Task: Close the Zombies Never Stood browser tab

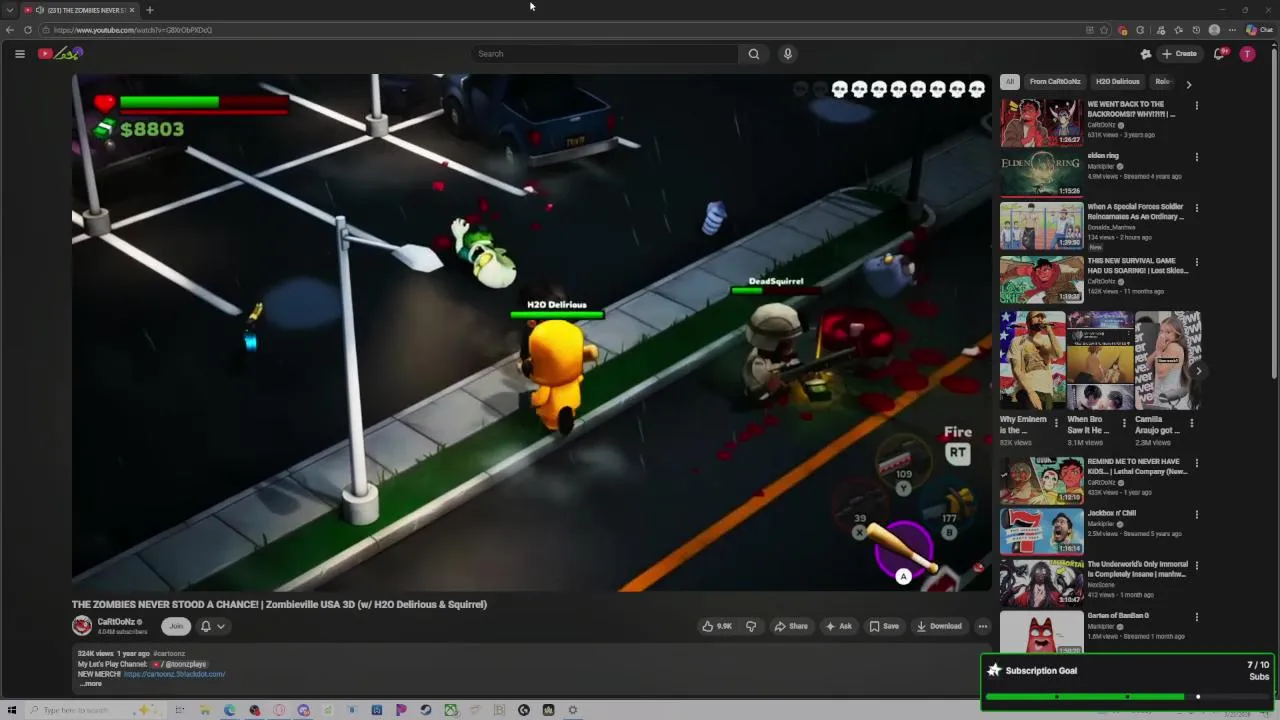Action: 132,10
